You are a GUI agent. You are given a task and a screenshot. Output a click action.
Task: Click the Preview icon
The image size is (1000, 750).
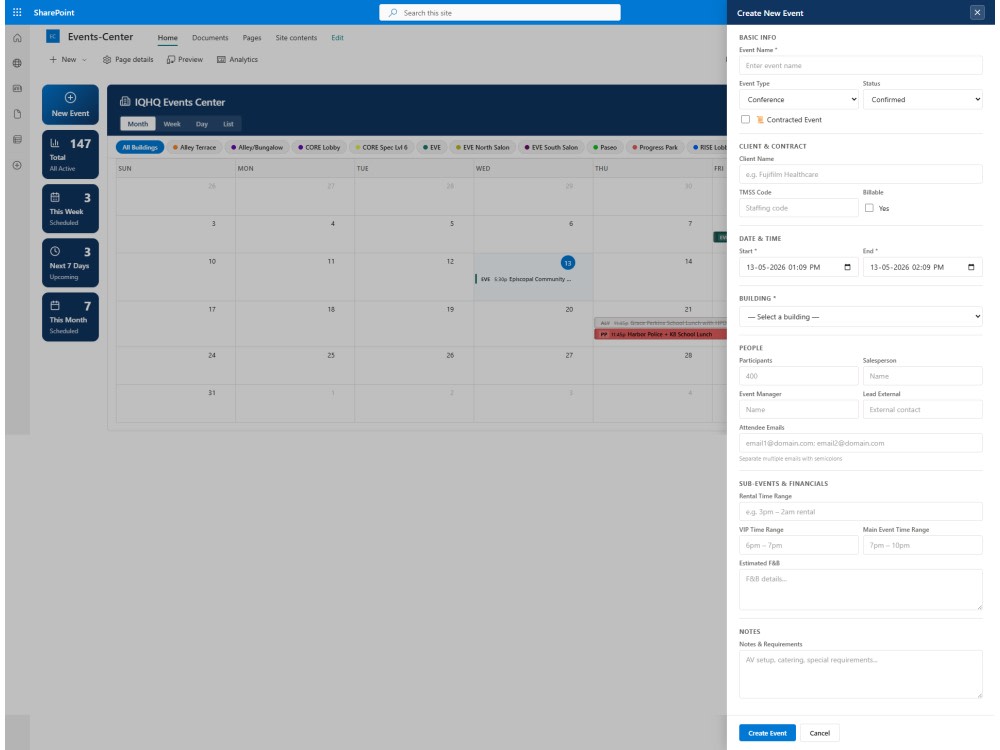[x=171, y=59]
